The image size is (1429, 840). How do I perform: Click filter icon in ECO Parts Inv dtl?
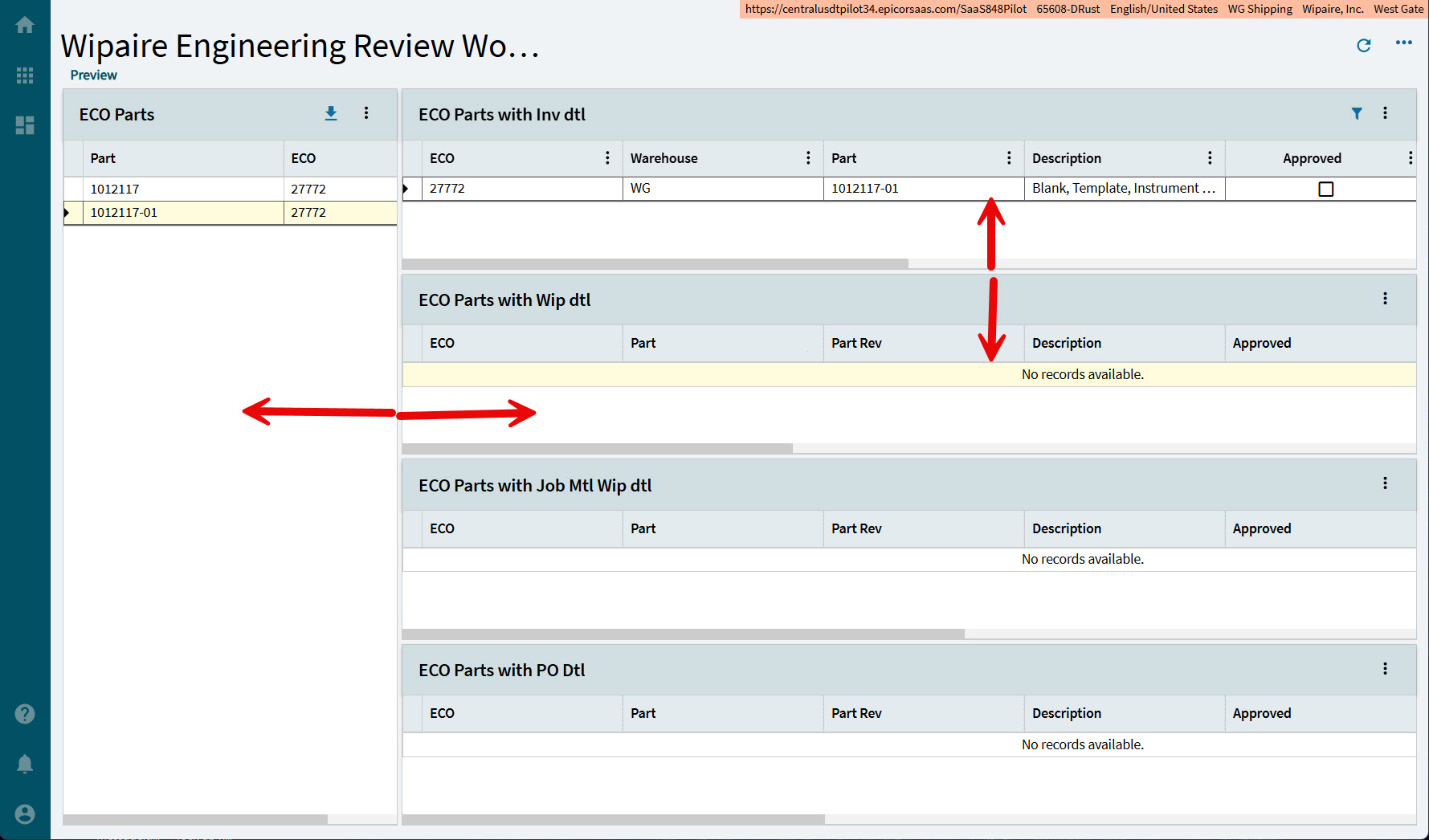(x=1357, y=113)
